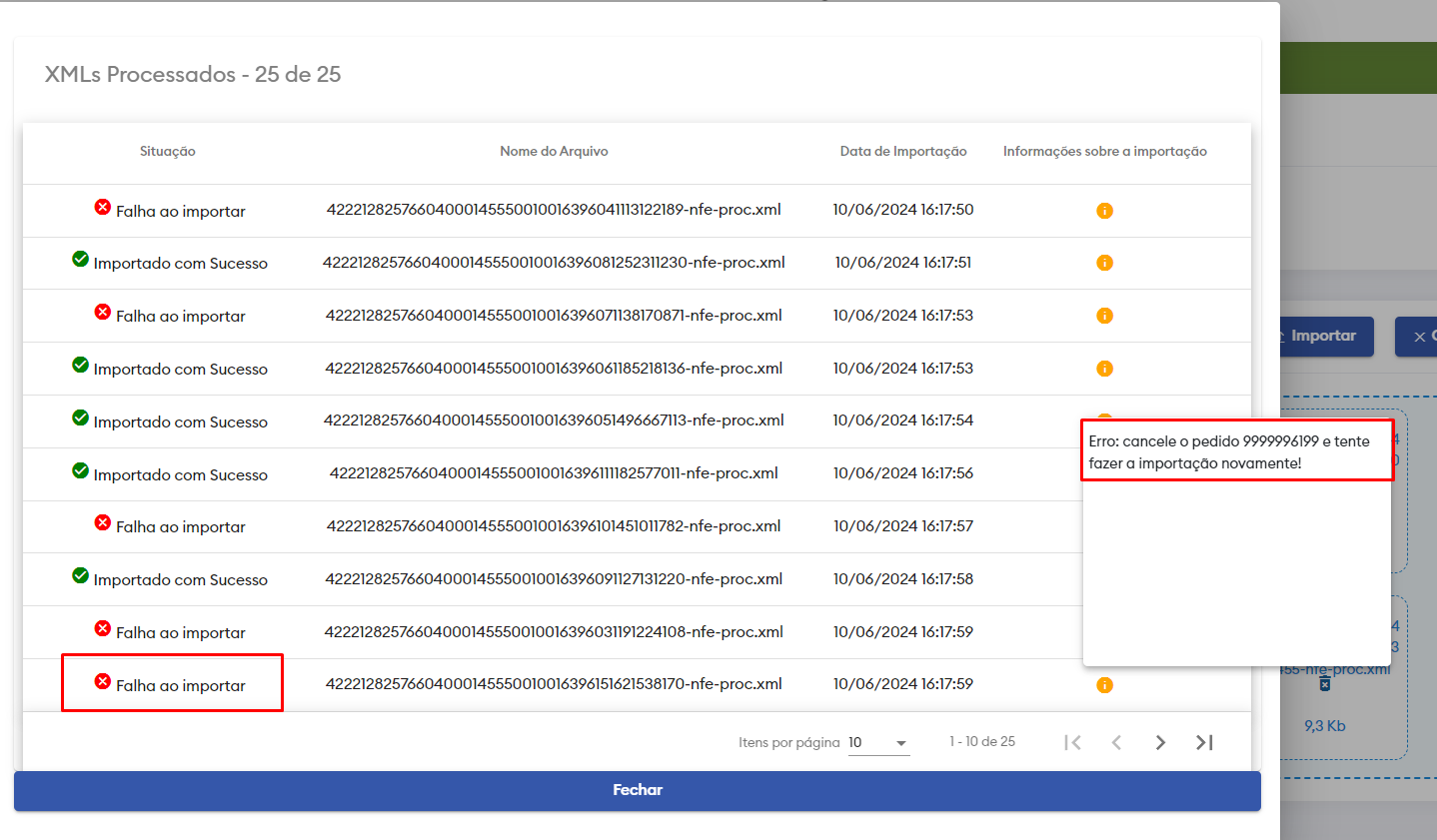Screen dimensions: 1437x840
Task: Click the error tooltip about pedido 9999996199
Action: coord(1236,451)
